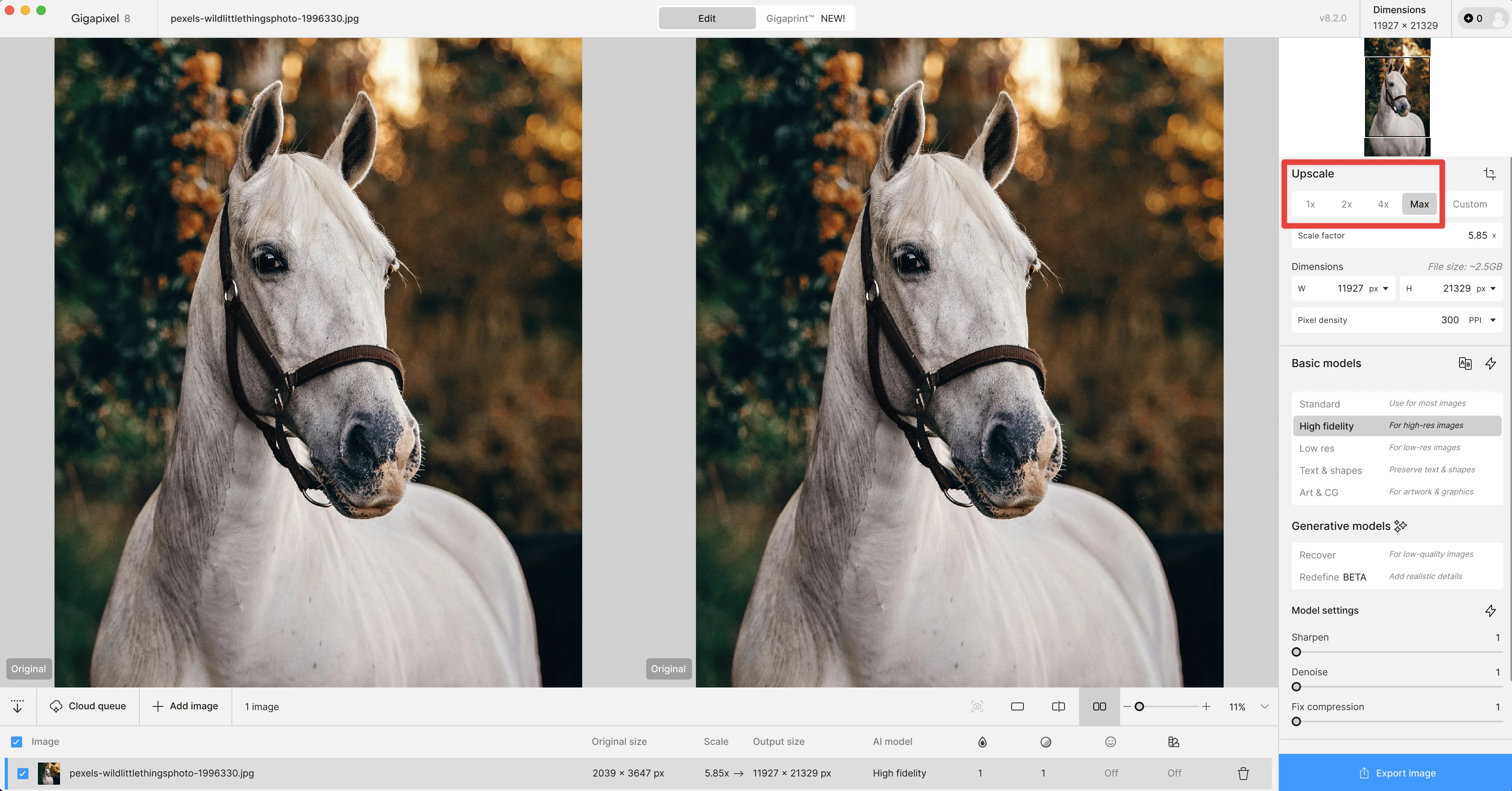Screen dimensions: 1512x791
Task: Switch to single view layout icon
Action: 1017,706
